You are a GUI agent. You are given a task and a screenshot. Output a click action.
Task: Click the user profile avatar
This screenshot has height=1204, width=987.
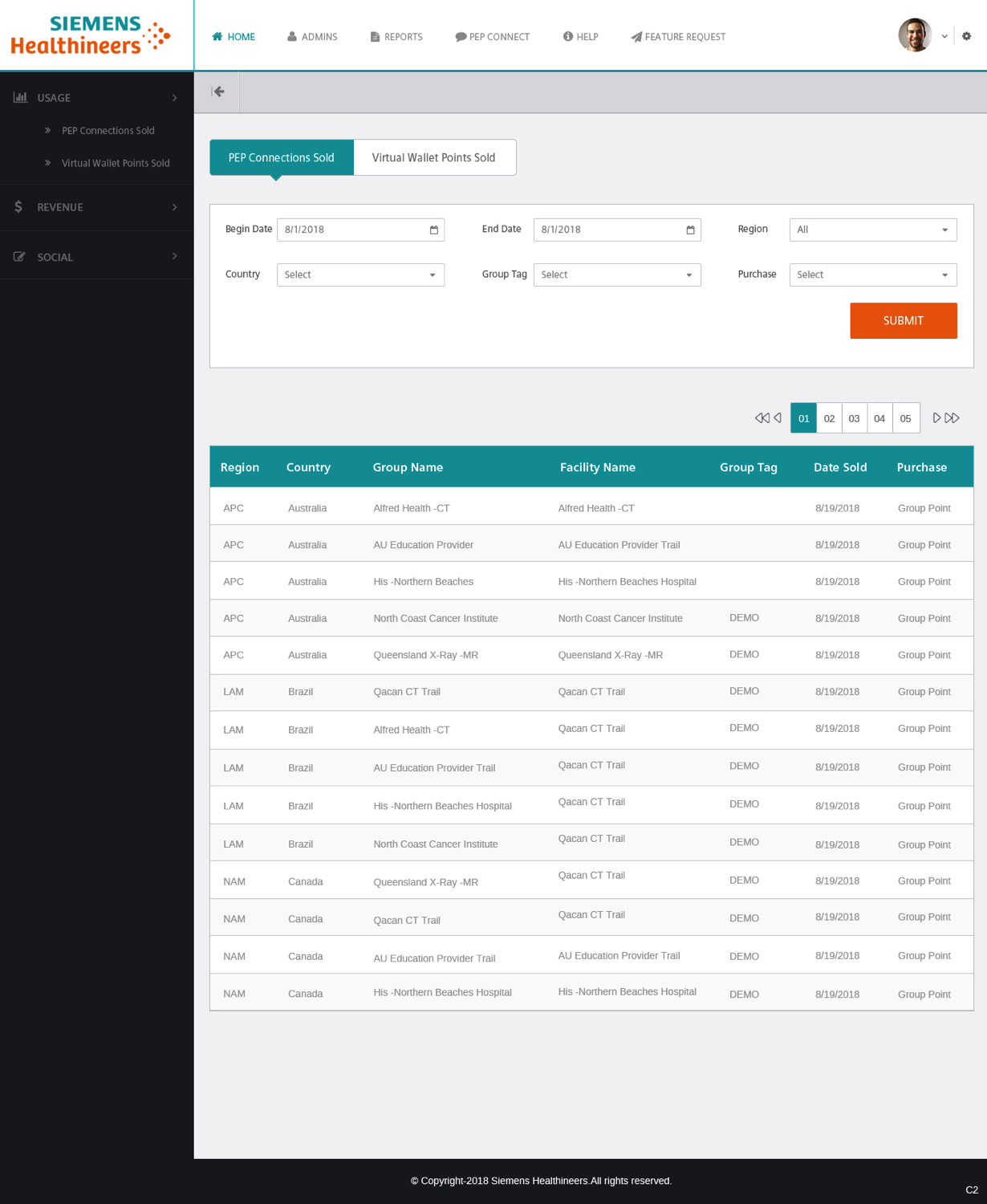(x=914, y=35)
